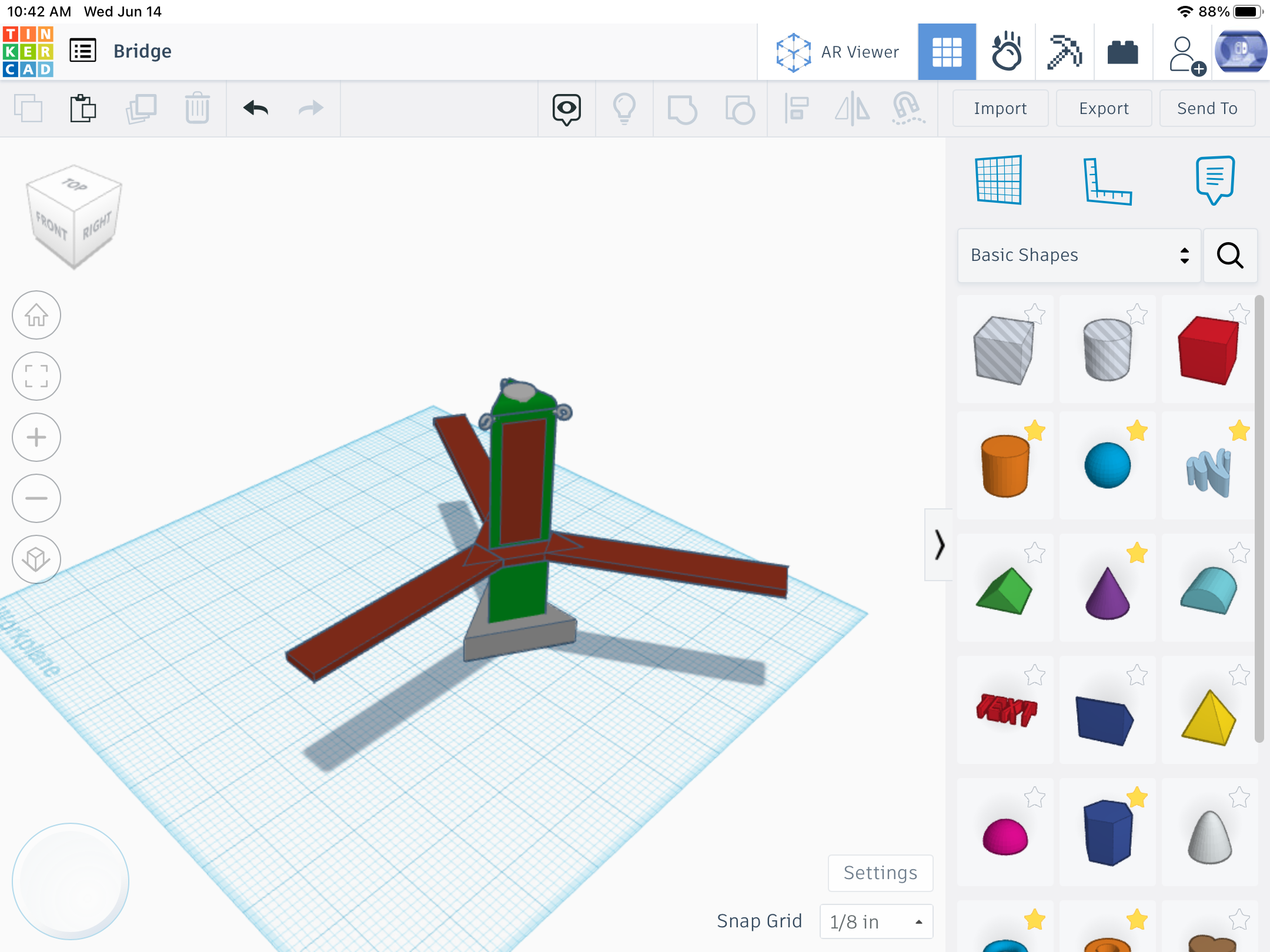Image resolution: width=1270 pixels, height=952 pixels.
Task: Click Fit all in view icon
Action: pos(36,377)
